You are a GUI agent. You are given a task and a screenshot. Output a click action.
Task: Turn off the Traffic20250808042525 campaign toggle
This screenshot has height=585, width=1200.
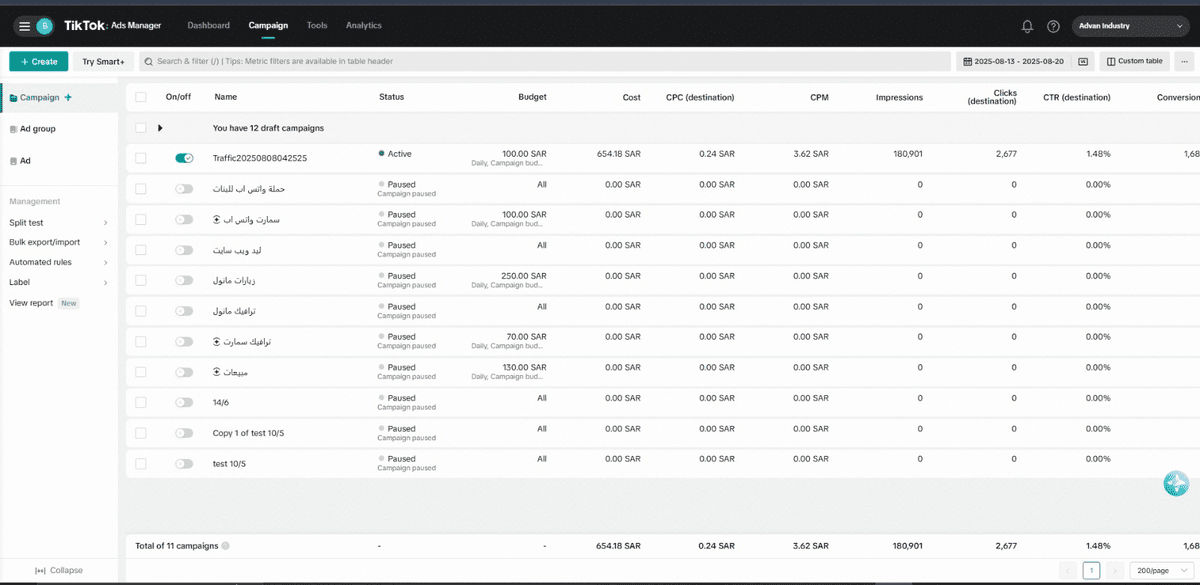point(184,158)
